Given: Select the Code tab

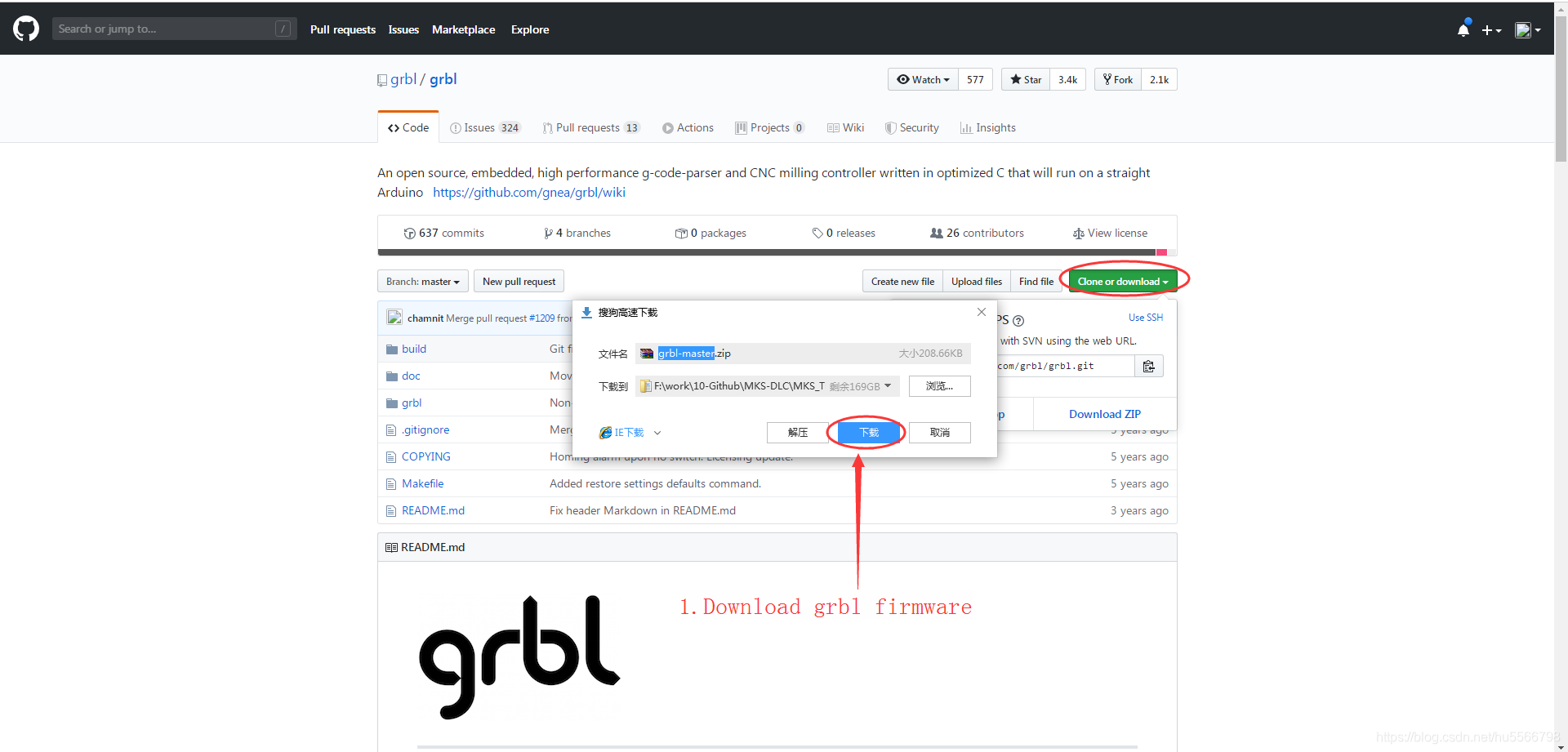Looking at the screenshot, I should pos(408,127).
